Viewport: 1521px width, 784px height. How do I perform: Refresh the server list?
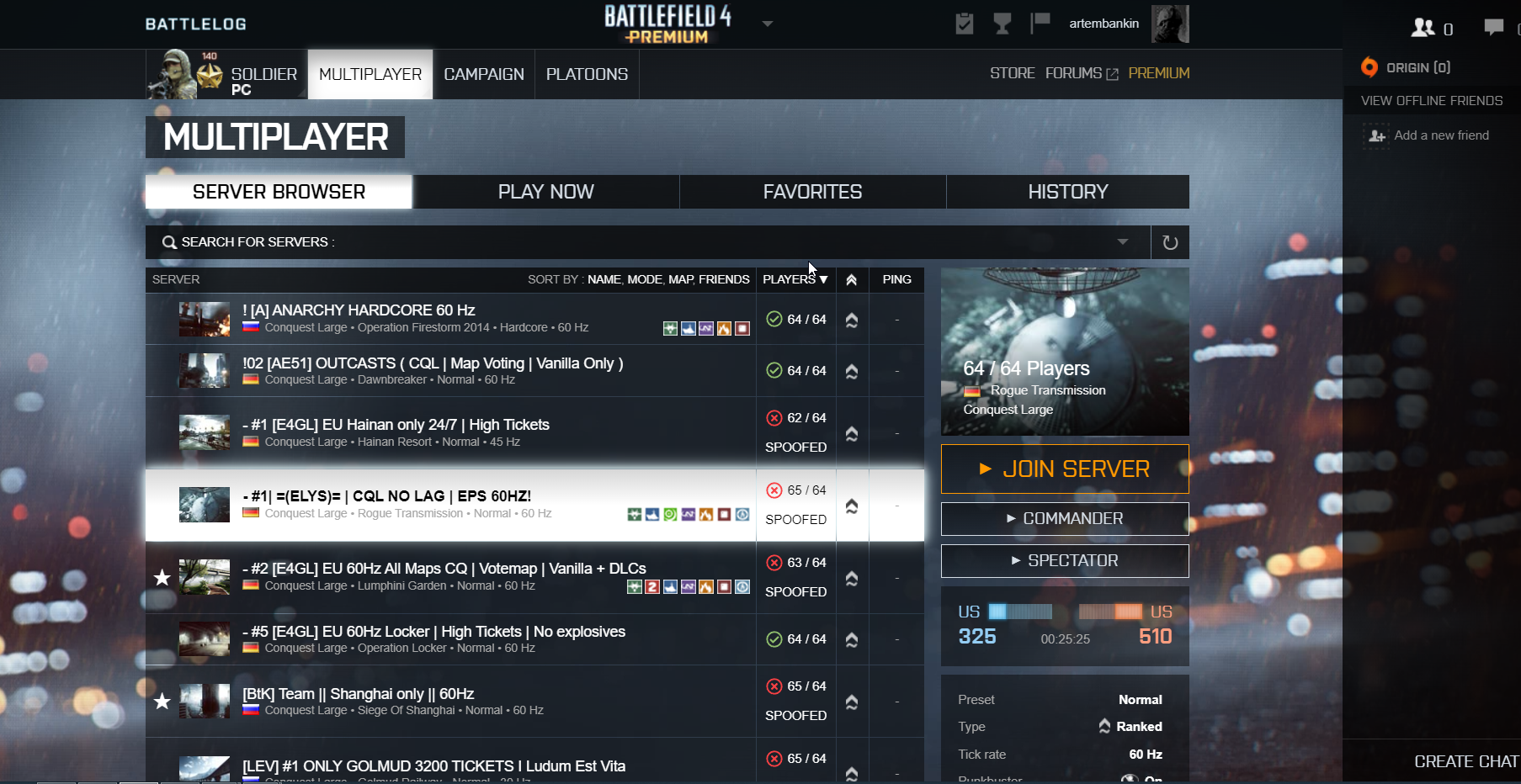click(1170, 242)
